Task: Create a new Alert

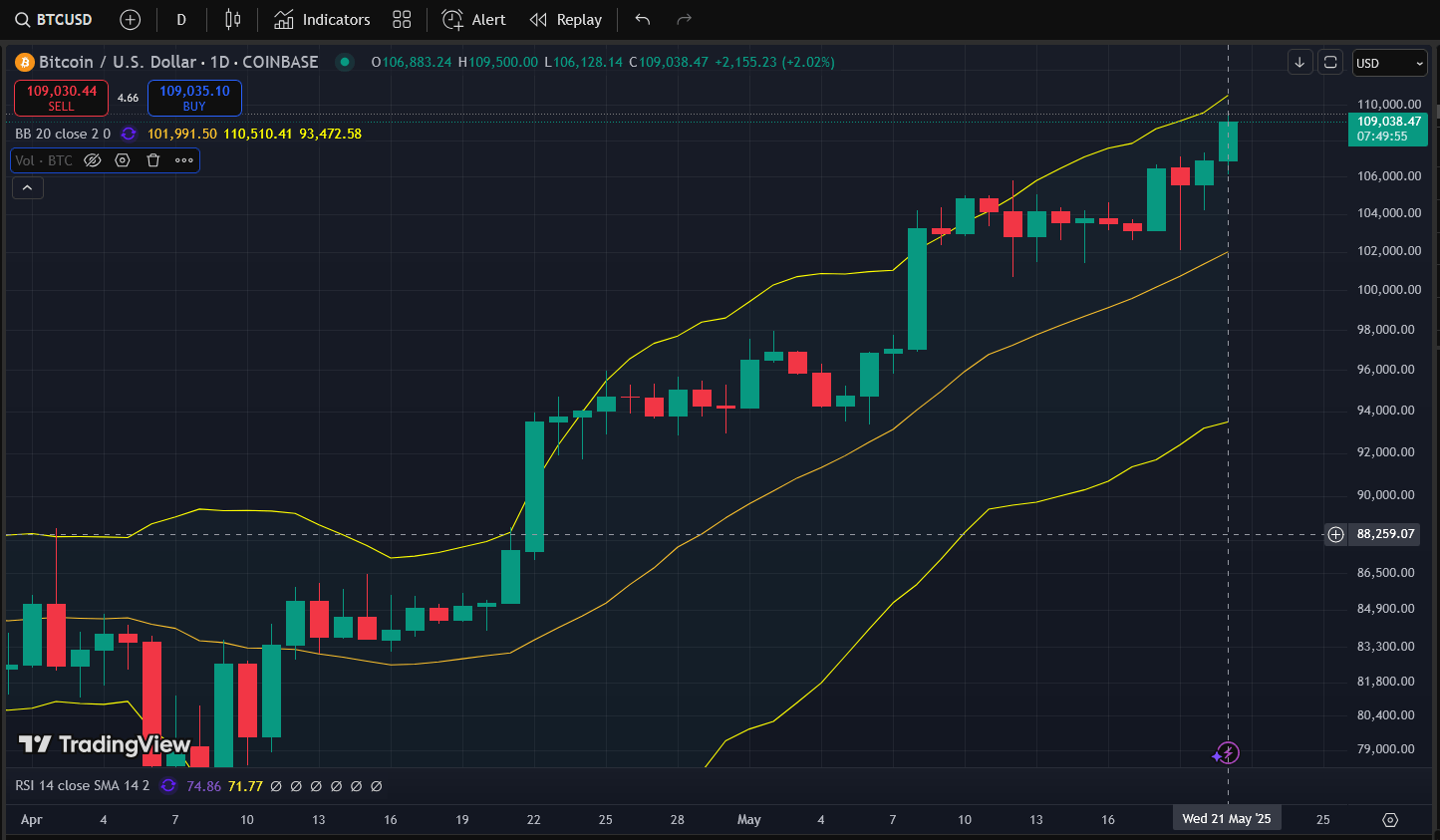Action: (474, 20)
